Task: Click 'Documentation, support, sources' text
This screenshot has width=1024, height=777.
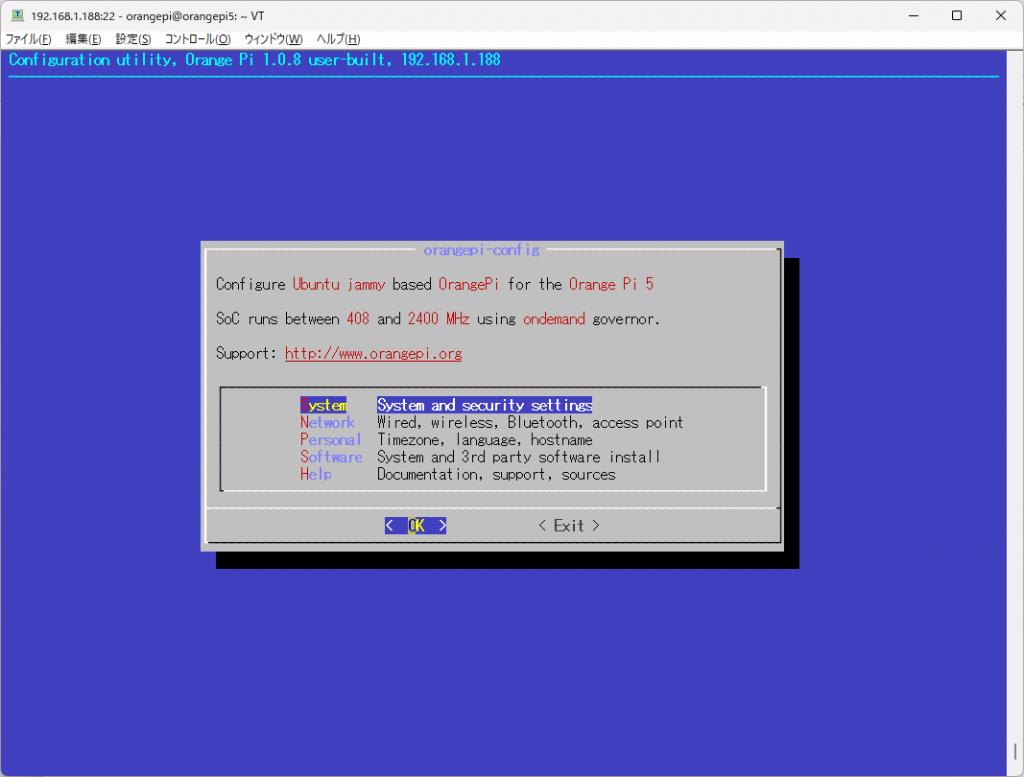Action: (496, 474)
